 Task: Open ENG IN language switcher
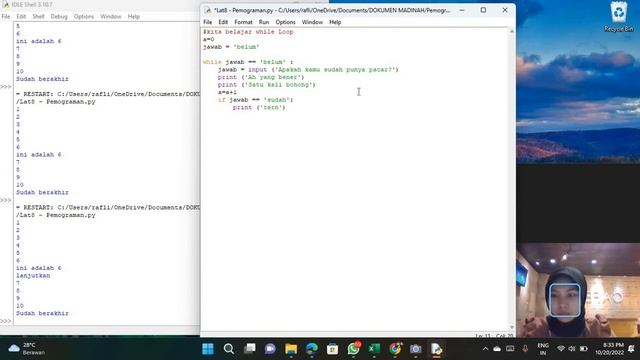tap(543, 349)
